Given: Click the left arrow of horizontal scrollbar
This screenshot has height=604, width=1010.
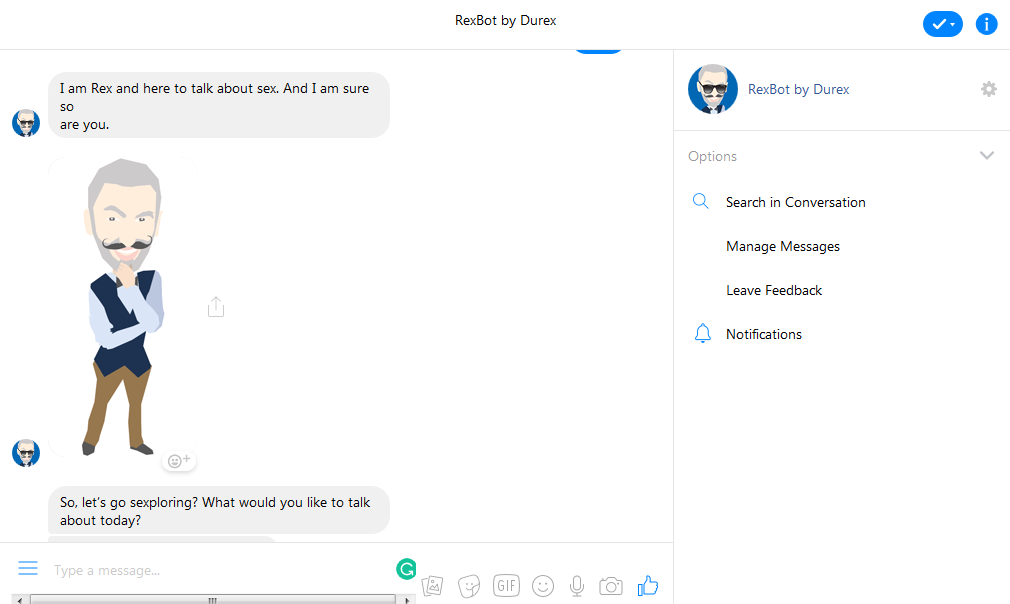Looking at the screenshot, I should pos(21,600).
